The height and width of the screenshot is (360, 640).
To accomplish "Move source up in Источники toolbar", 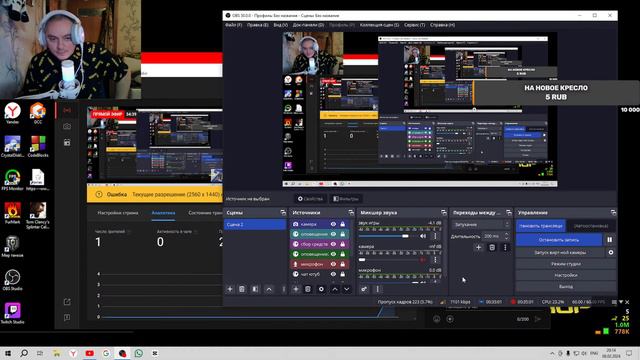I will click(335, 289).
